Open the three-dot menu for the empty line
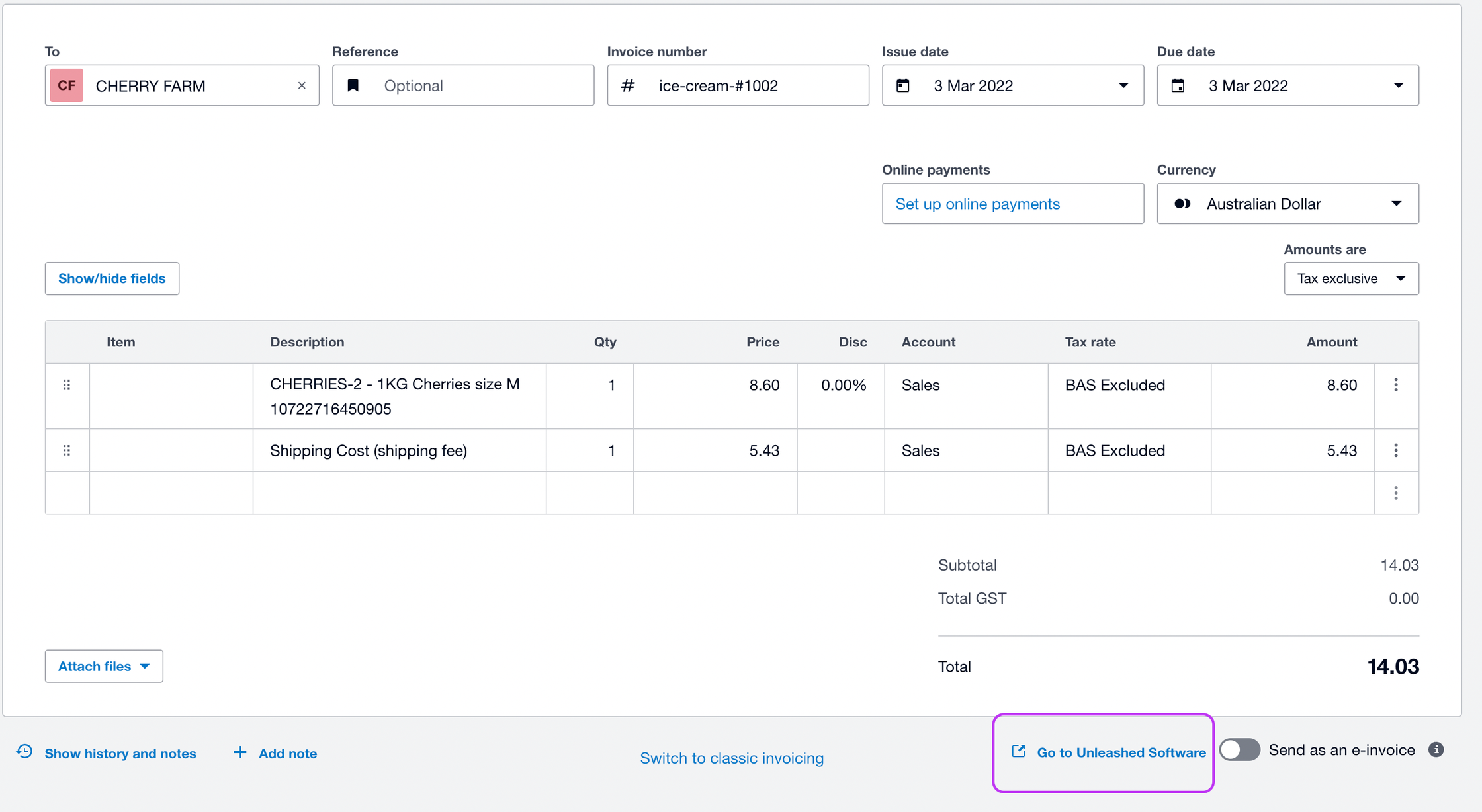 pos(1396,493)
